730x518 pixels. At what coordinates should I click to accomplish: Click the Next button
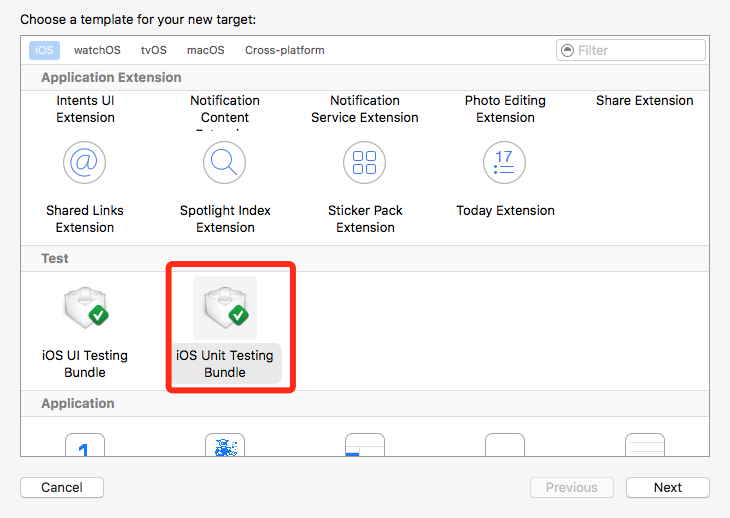[667, 488]
